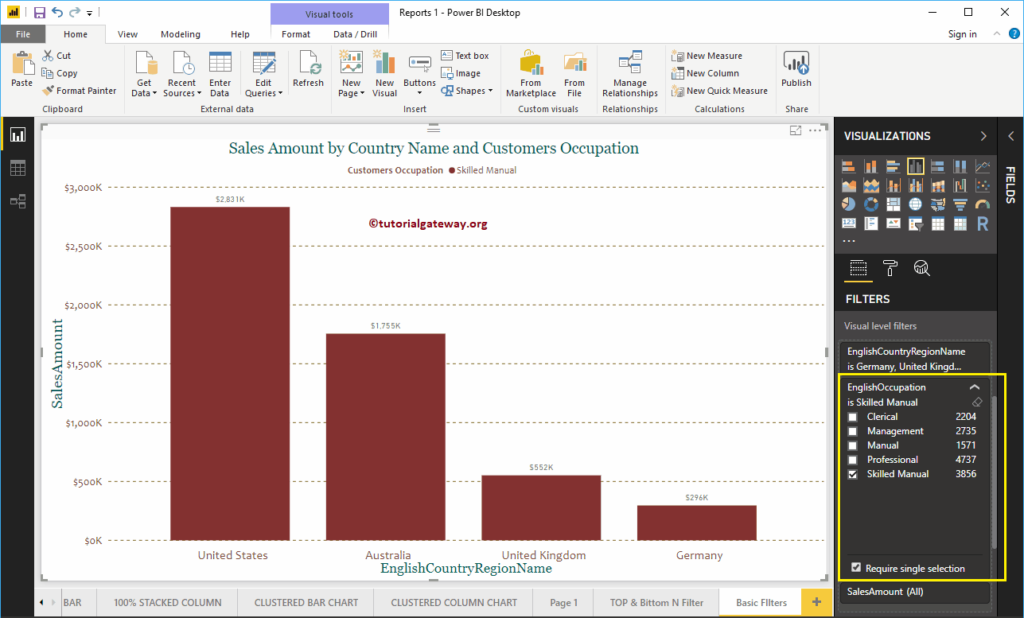Viewport: 1024px width, 618px height.
Task: Open the Modeling ribbon tab
Action: (180, 34)
